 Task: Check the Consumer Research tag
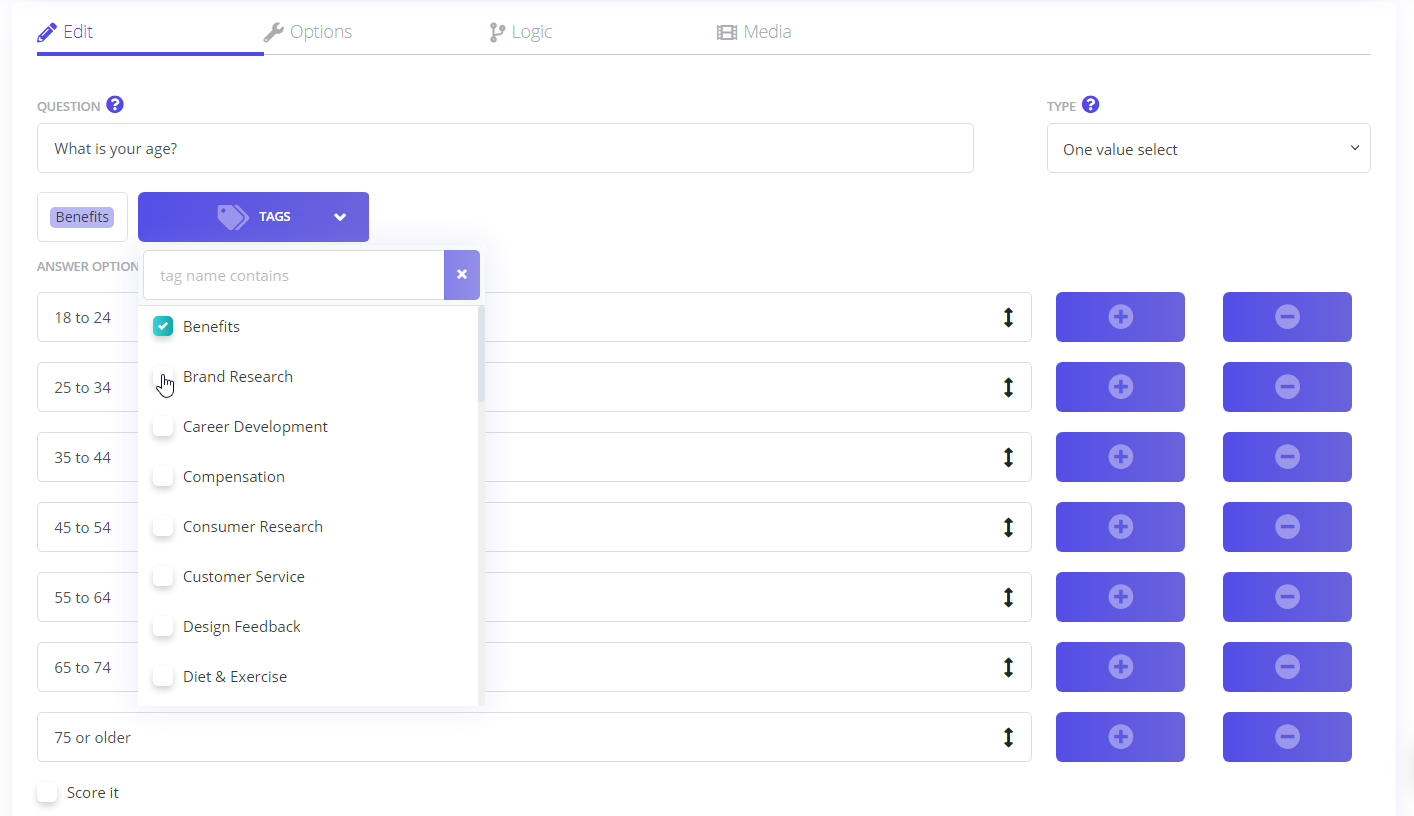pos(163,526)
